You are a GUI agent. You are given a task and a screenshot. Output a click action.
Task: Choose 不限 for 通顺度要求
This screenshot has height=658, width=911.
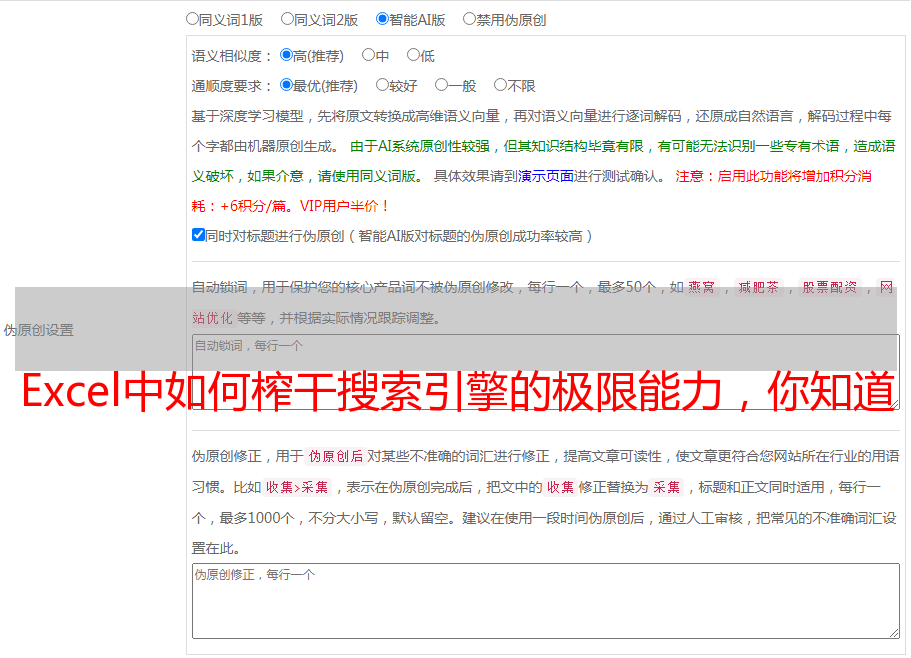click(500, 85)
